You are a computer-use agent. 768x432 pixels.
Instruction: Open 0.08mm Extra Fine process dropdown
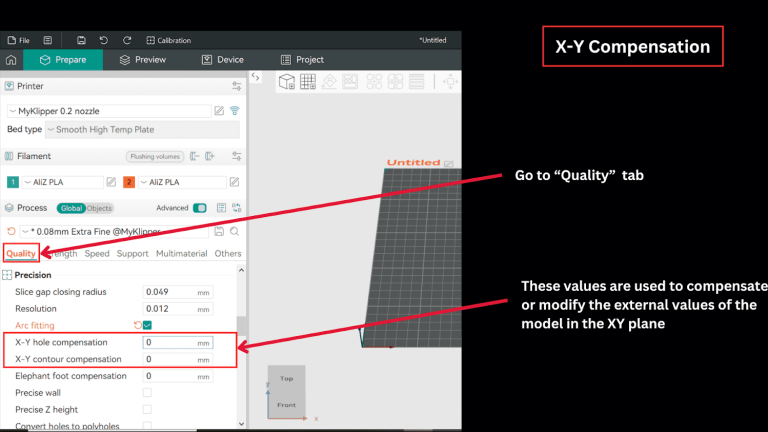(x=114, y=232)
